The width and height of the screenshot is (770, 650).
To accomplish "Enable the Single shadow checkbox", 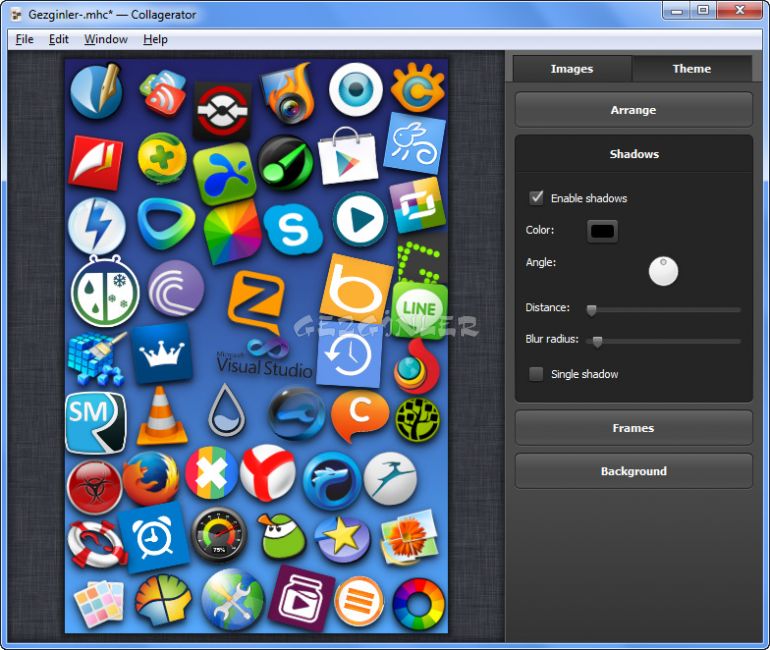I will [x=537, y=374].
